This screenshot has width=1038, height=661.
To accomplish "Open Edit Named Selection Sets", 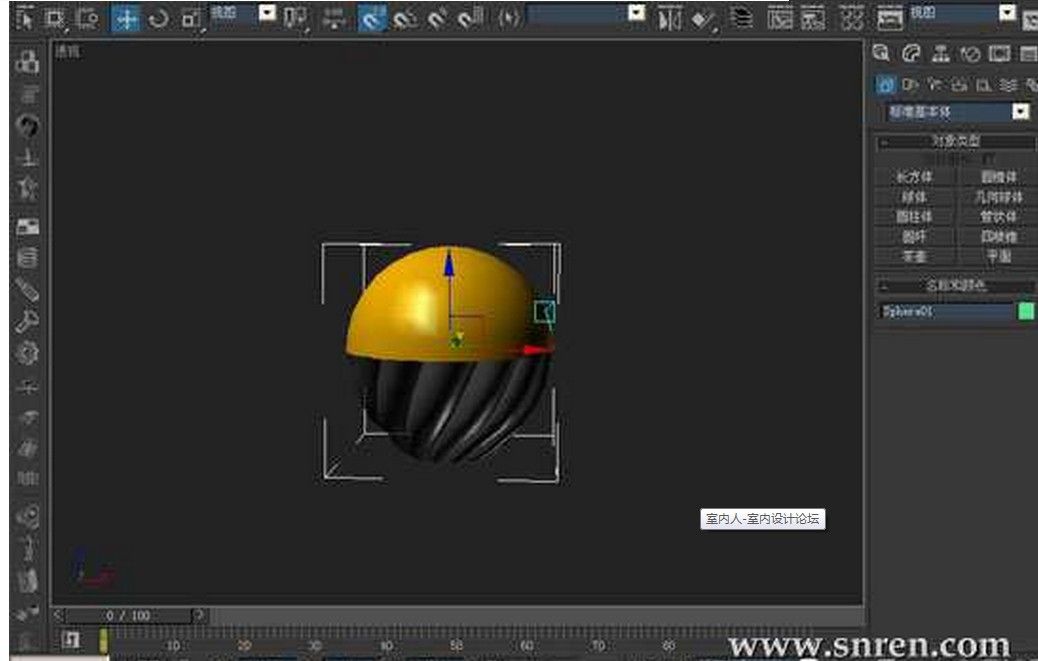I will [508, 19].
